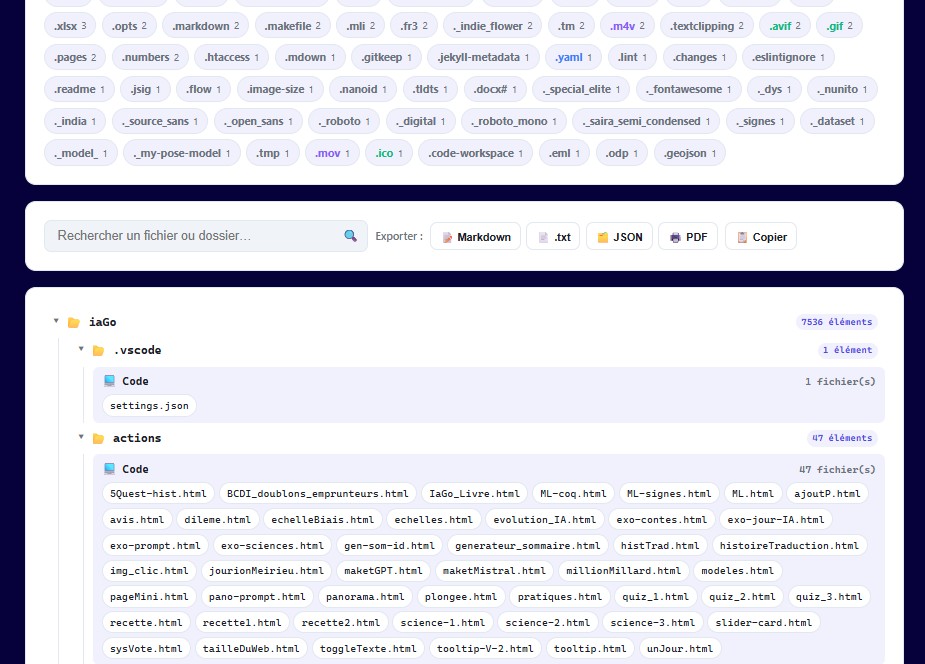The width and height of the screenshot is (925, 664).
Task: Collapse the .vscode folder
Action: 81,349
